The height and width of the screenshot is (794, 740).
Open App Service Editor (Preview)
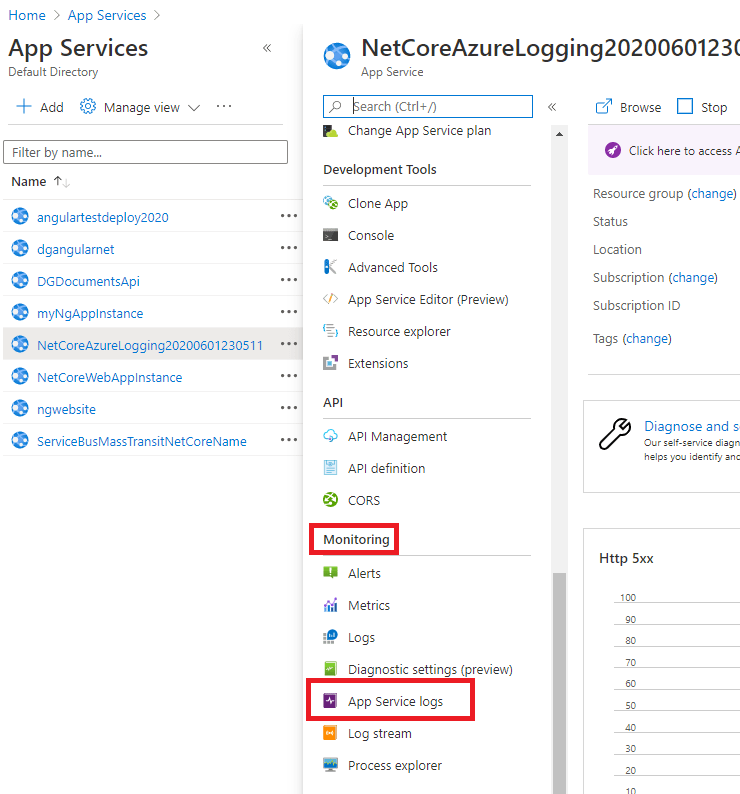427,299
